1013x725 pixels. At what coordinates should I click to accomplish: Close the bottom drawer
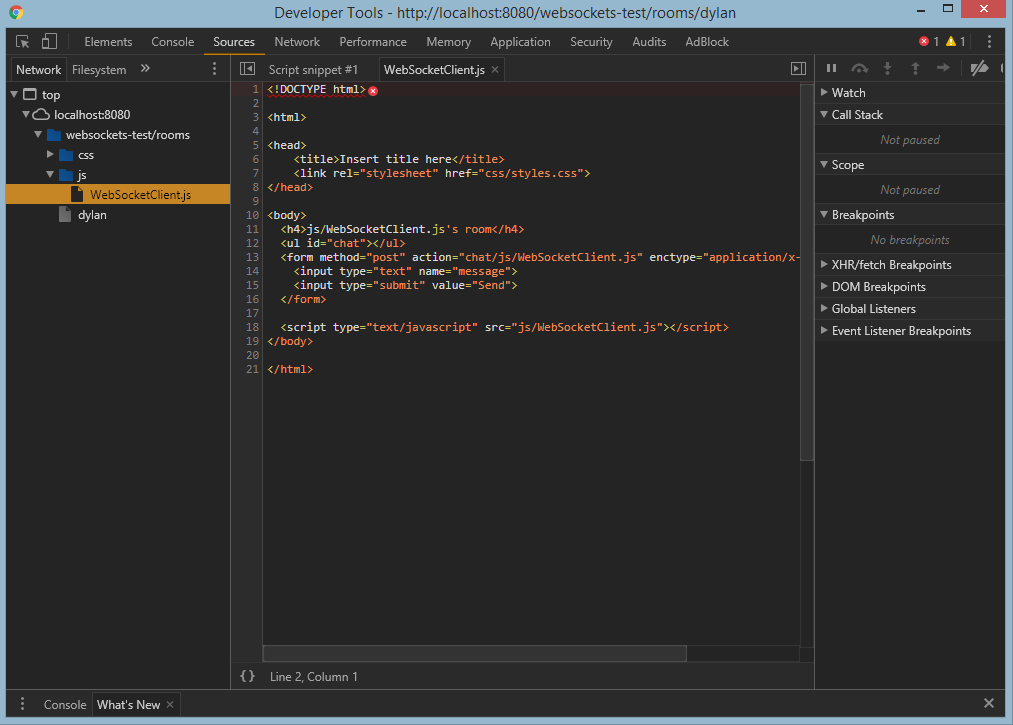(988, 704)
